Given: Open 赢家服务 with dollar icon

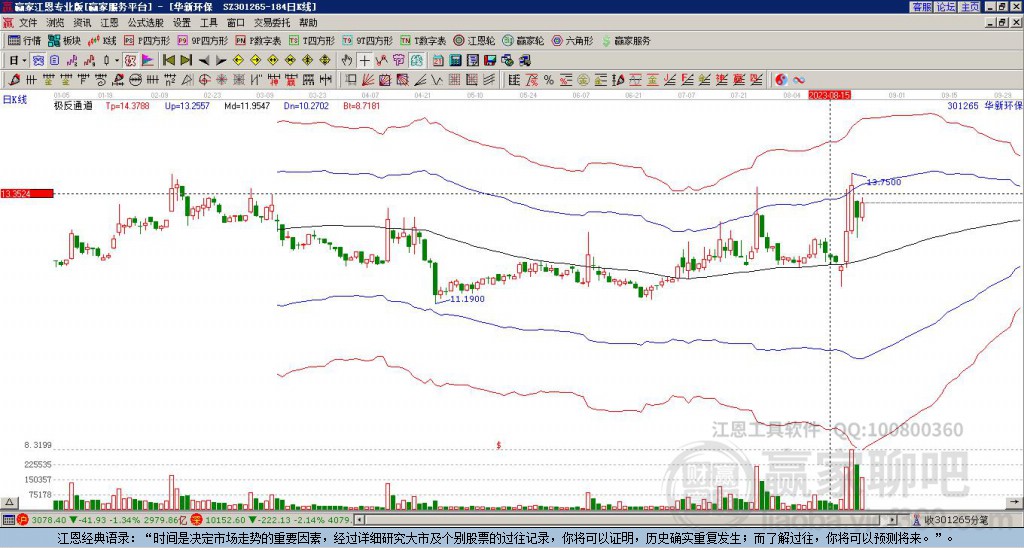Looking at the screenshot, I should (x=626, y=40).
